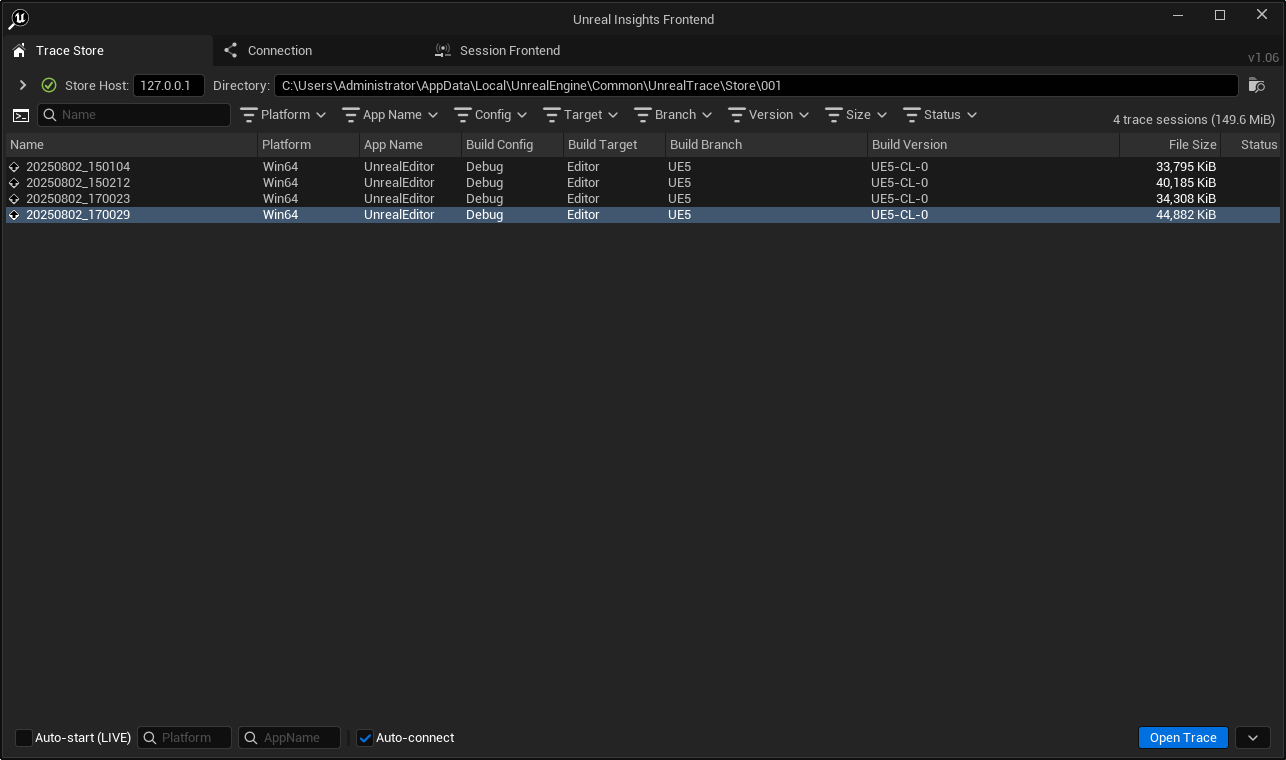Click the trace icon of 20250802_150104
This screenshot has height=760, width=1286.
pos(14,167)
